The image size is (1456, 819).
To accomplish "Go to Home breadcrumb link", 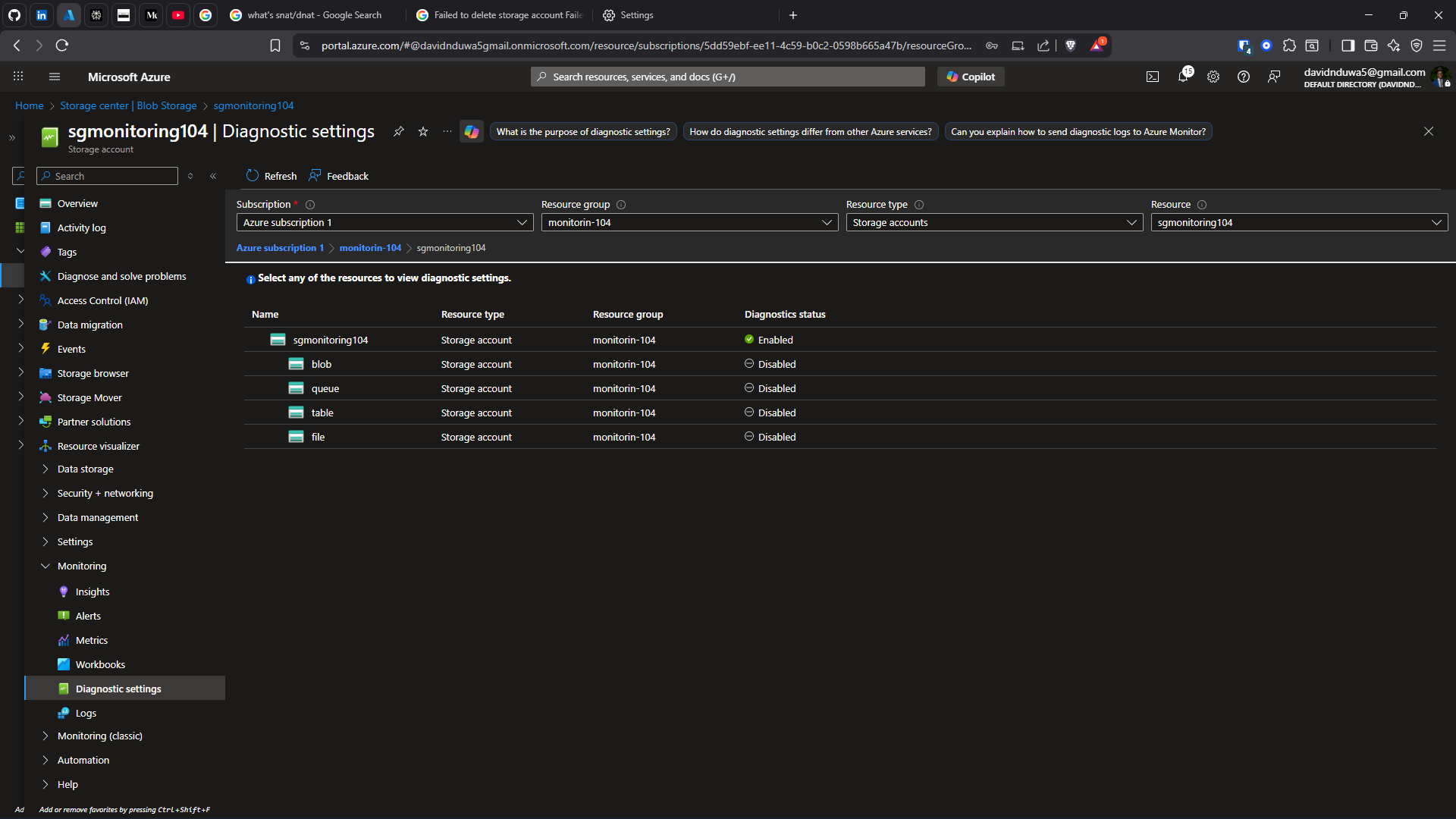I will 30,105.
